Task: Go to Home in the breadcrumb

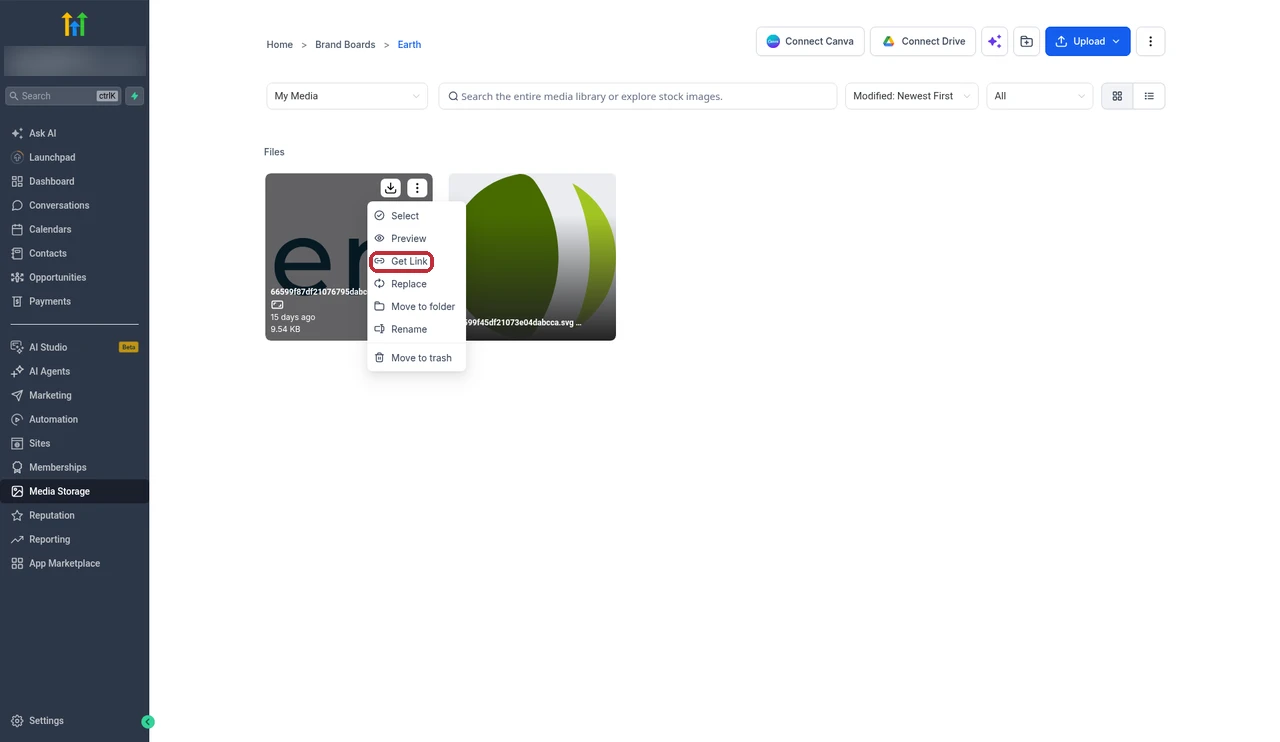Action: (280, 44)
